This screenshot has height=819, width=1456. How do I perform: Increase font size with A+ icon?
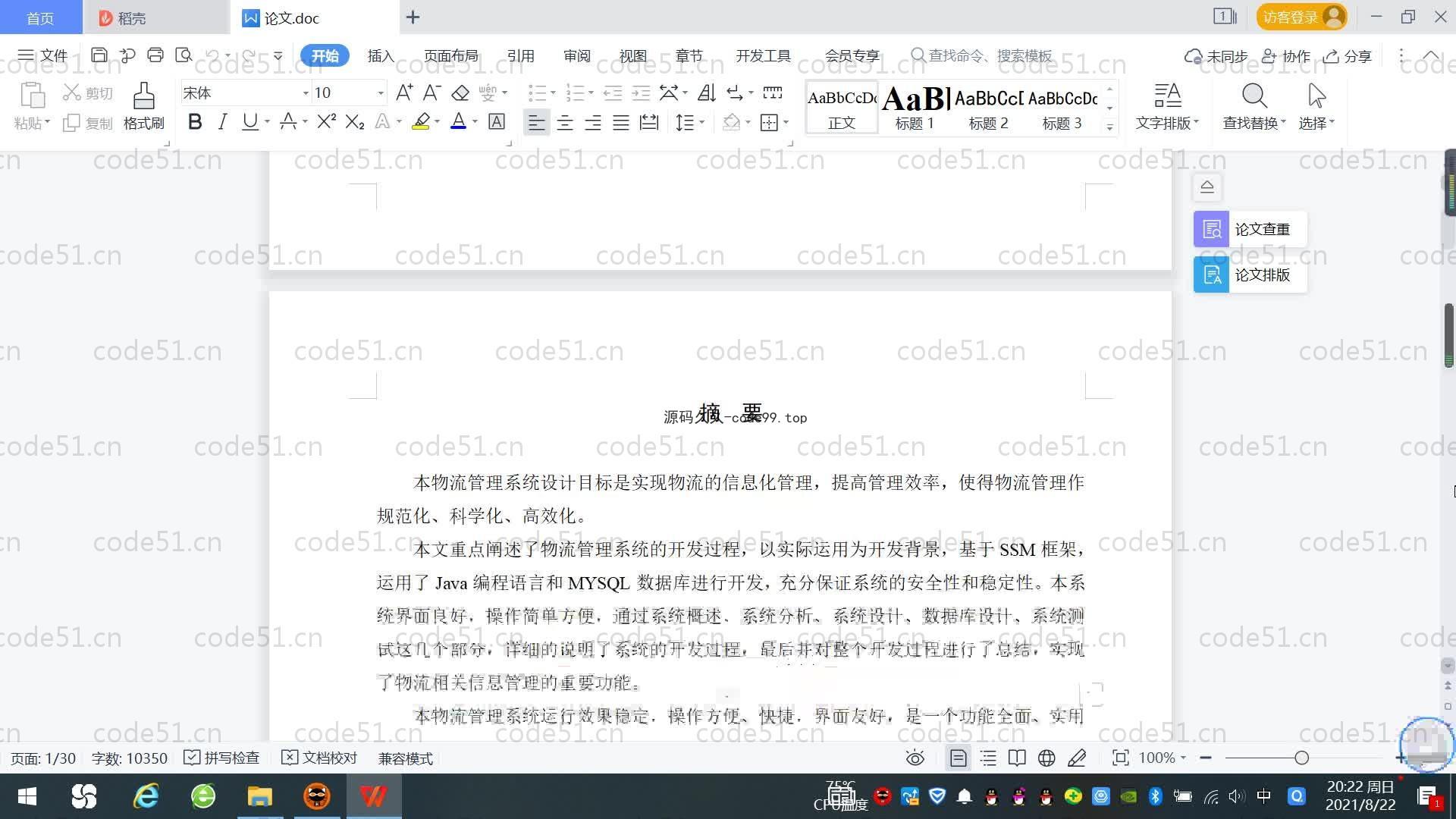(404, 93)
